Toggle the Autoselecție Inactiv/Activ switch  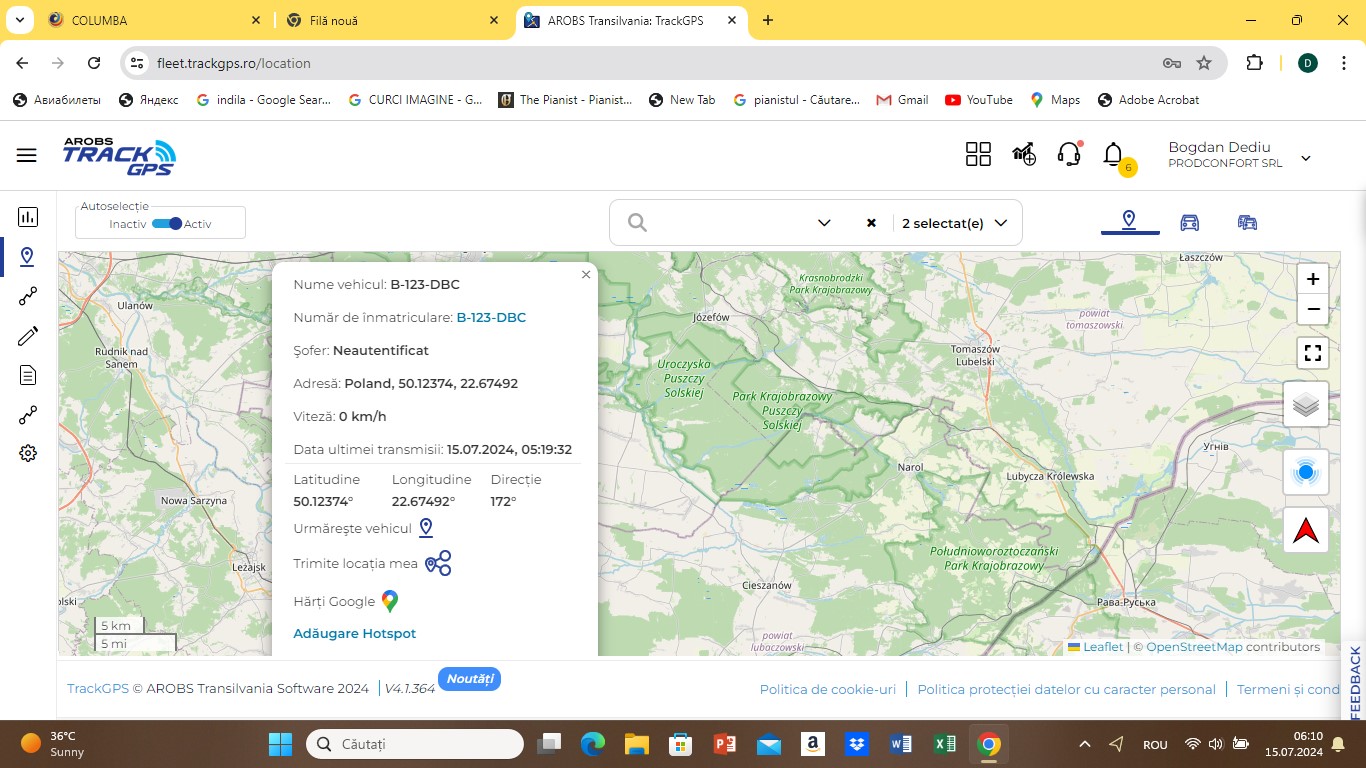click(x=166, y=224)
